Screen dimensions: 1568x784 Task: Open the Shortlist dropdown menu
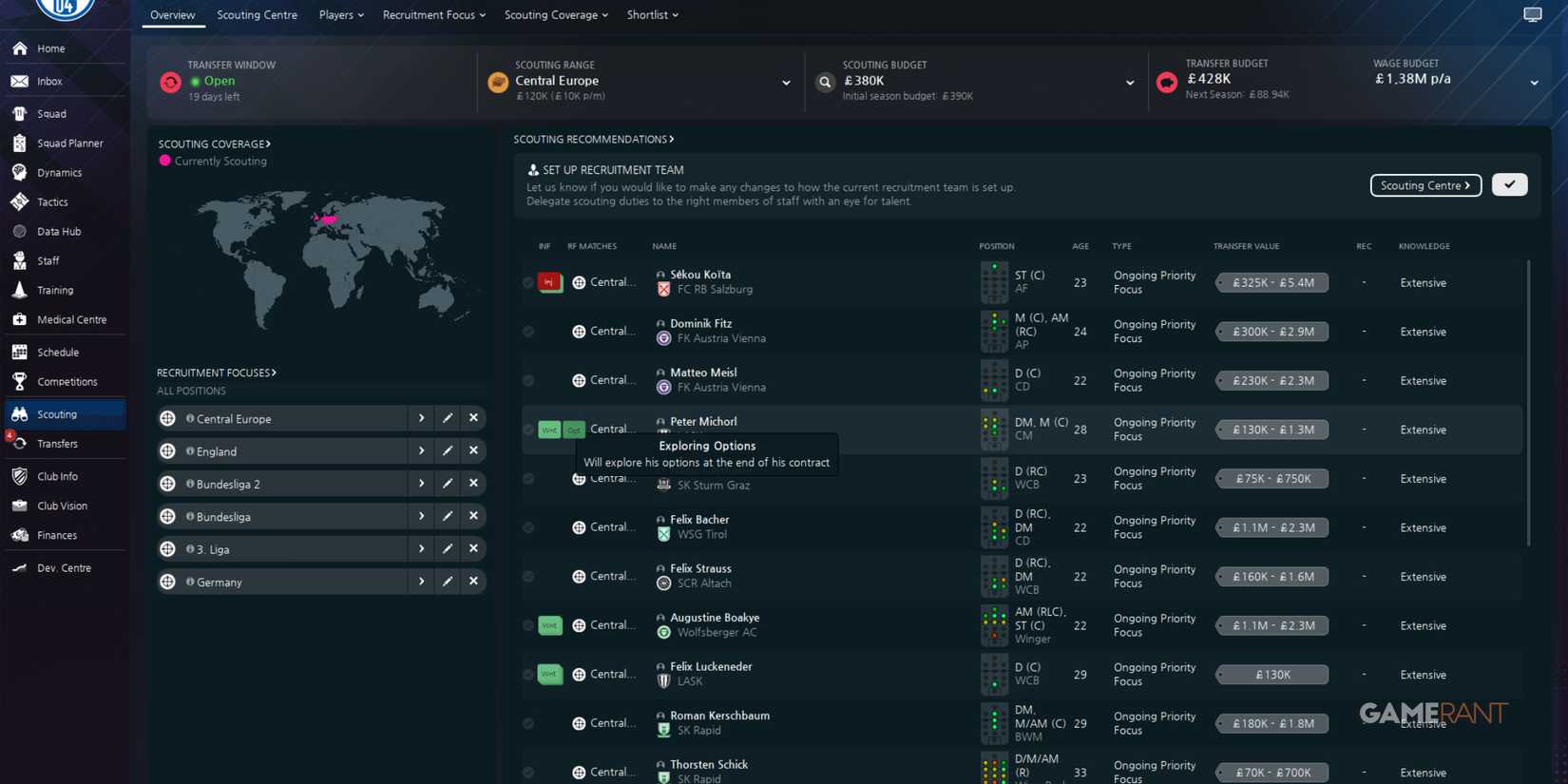(653, 15)
